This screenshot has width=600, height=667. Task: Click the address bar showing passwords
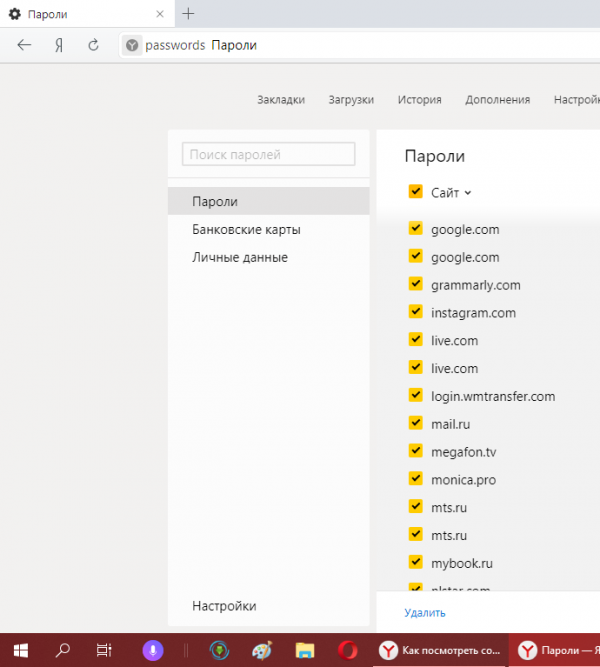360,45
